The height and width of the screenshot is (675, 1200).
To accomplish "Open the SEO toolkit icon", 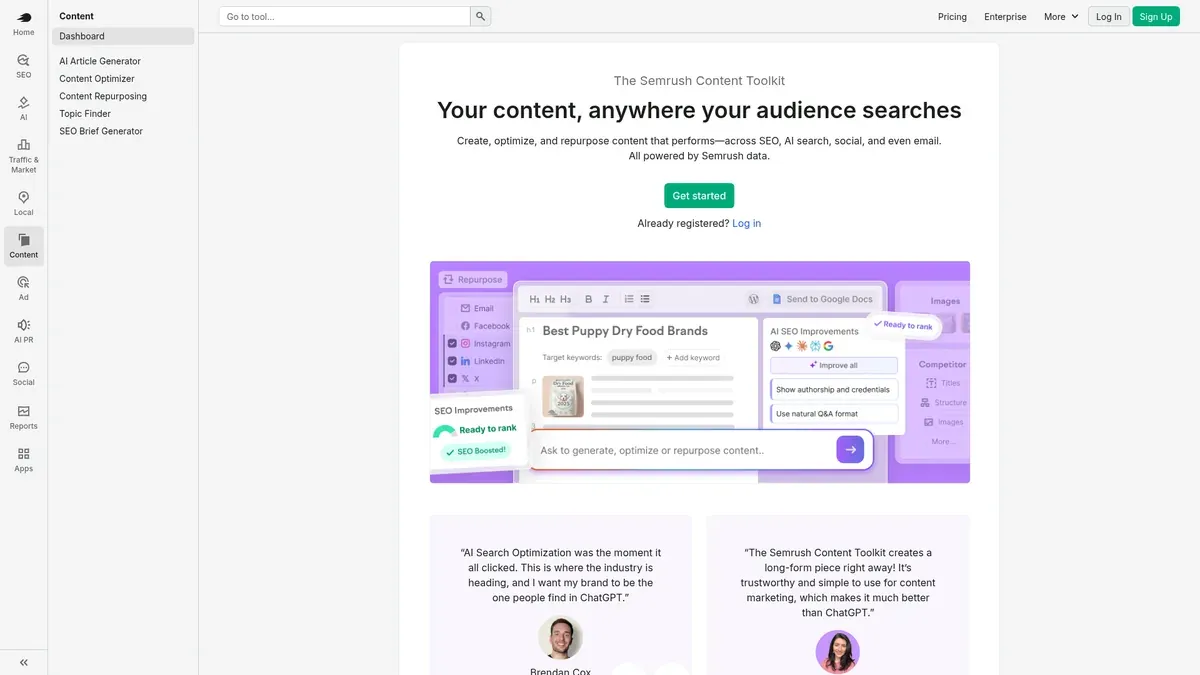I will pos(24,66).
